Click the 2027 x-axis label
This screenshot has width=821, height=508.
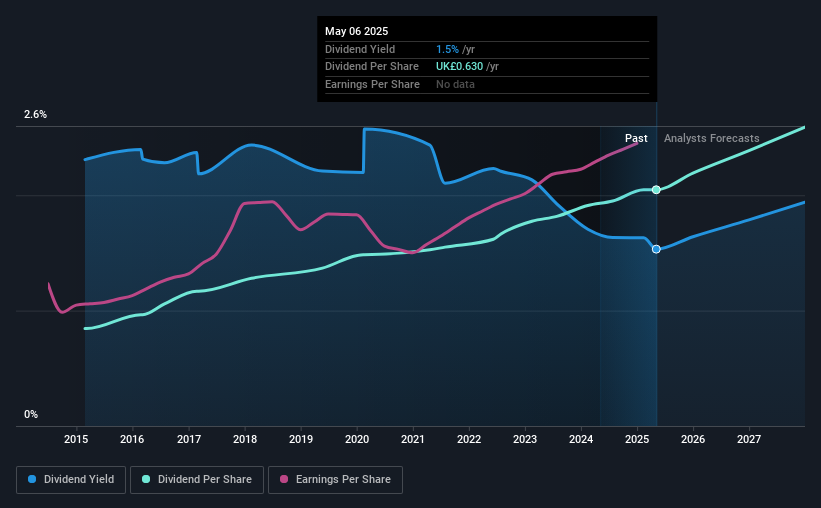click(749, 439)
